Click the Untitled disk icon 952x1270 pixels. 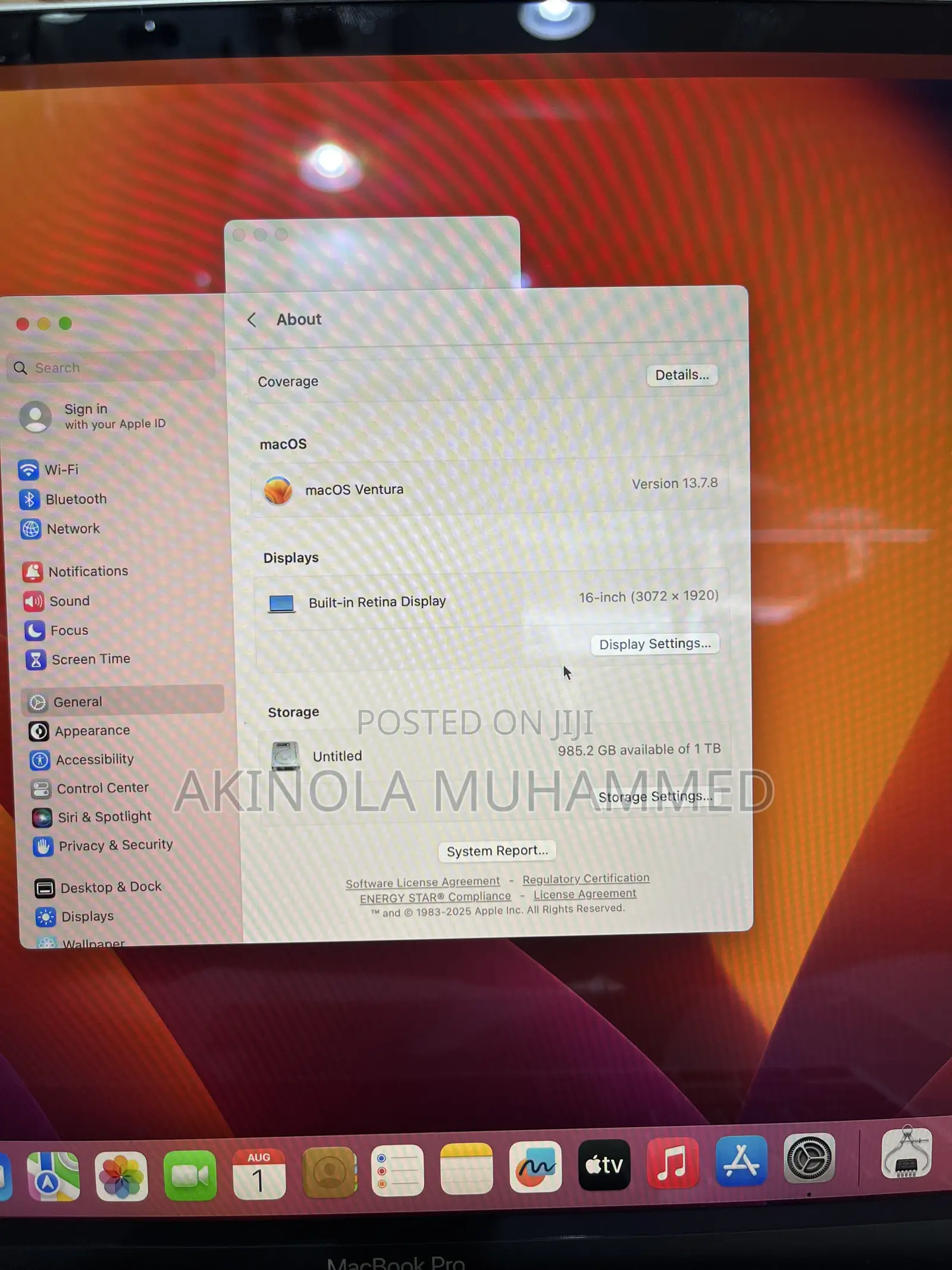coord(286,756)
